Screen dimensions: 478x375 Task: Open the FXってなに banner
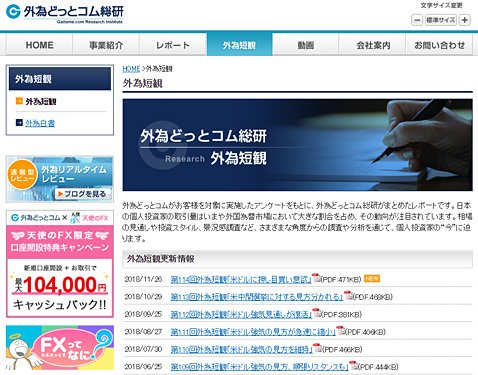coord(60,348)
